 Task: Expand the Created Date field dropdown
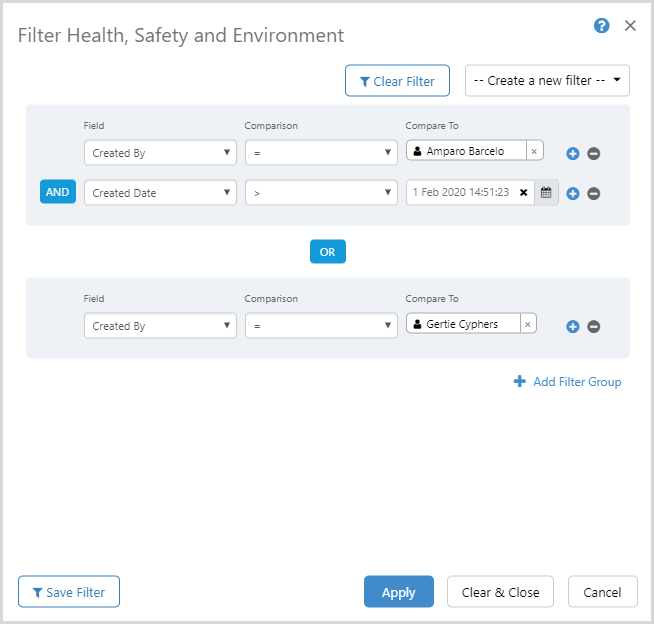tap(160, 193)
